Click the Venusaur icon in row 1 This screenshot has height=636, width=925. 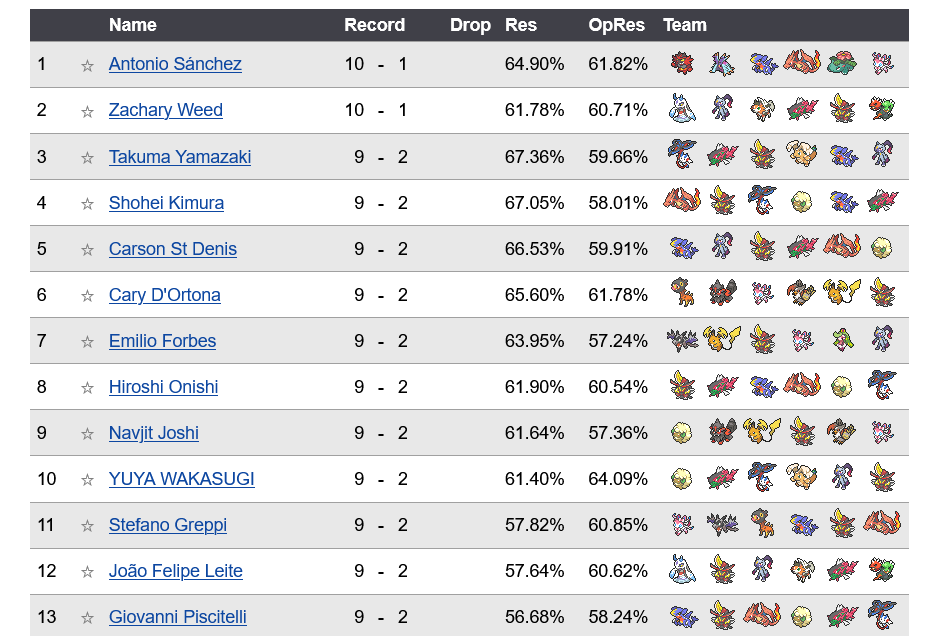coord(842,63)
